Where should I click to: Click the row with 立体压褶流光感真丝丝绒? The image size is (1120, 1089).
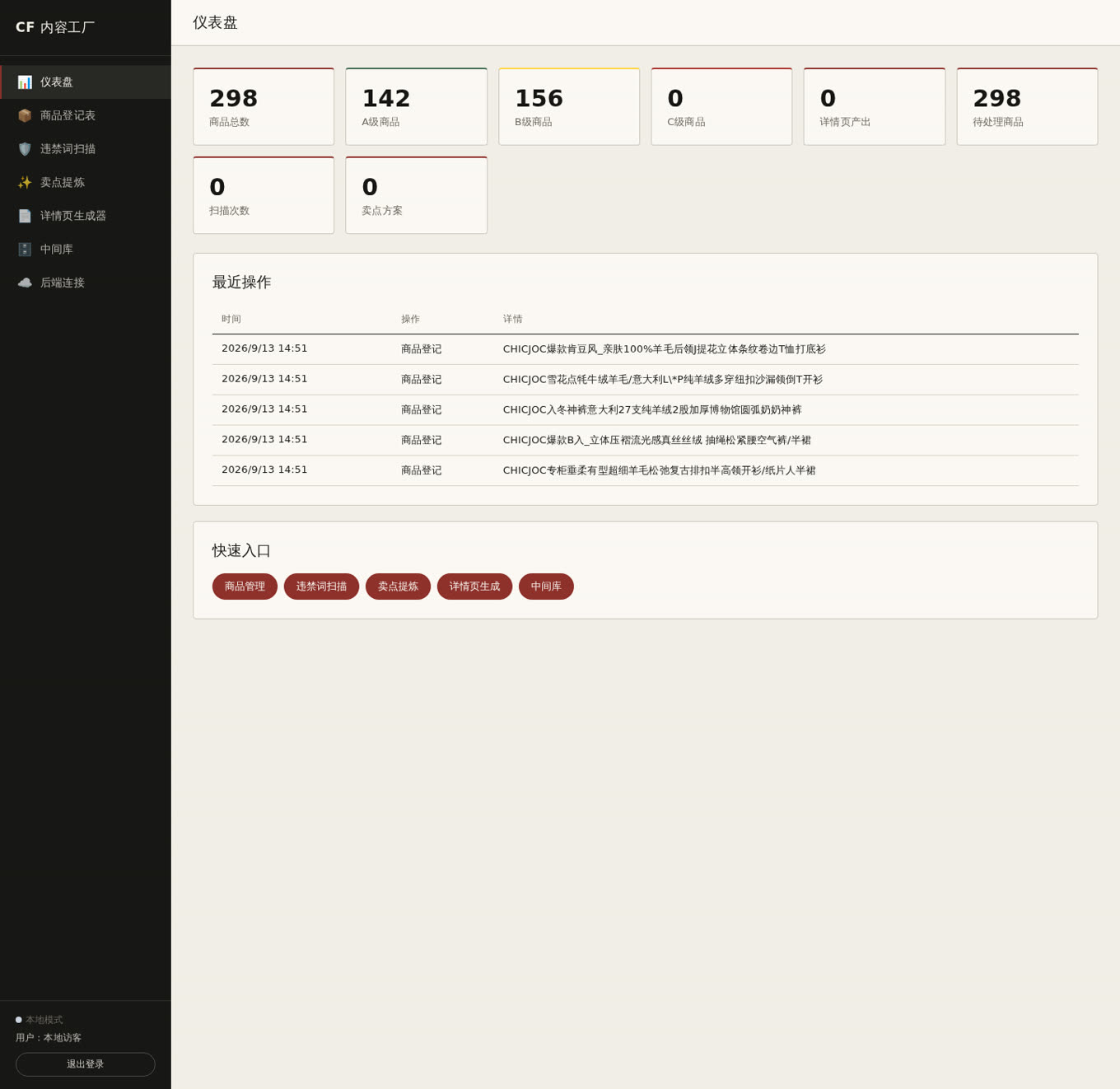pos(646,441)
